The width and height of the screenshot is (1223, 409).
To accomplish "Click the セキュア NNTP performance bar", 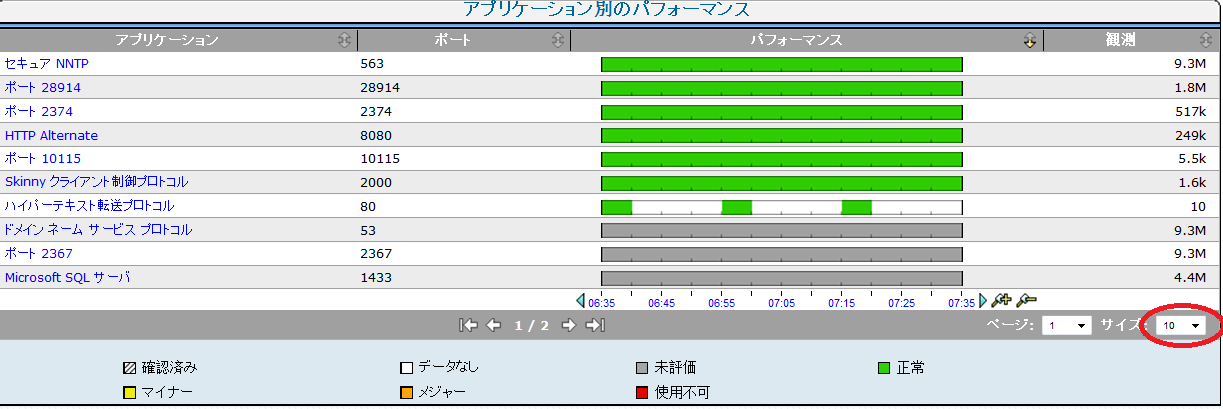I will (781, 64).
